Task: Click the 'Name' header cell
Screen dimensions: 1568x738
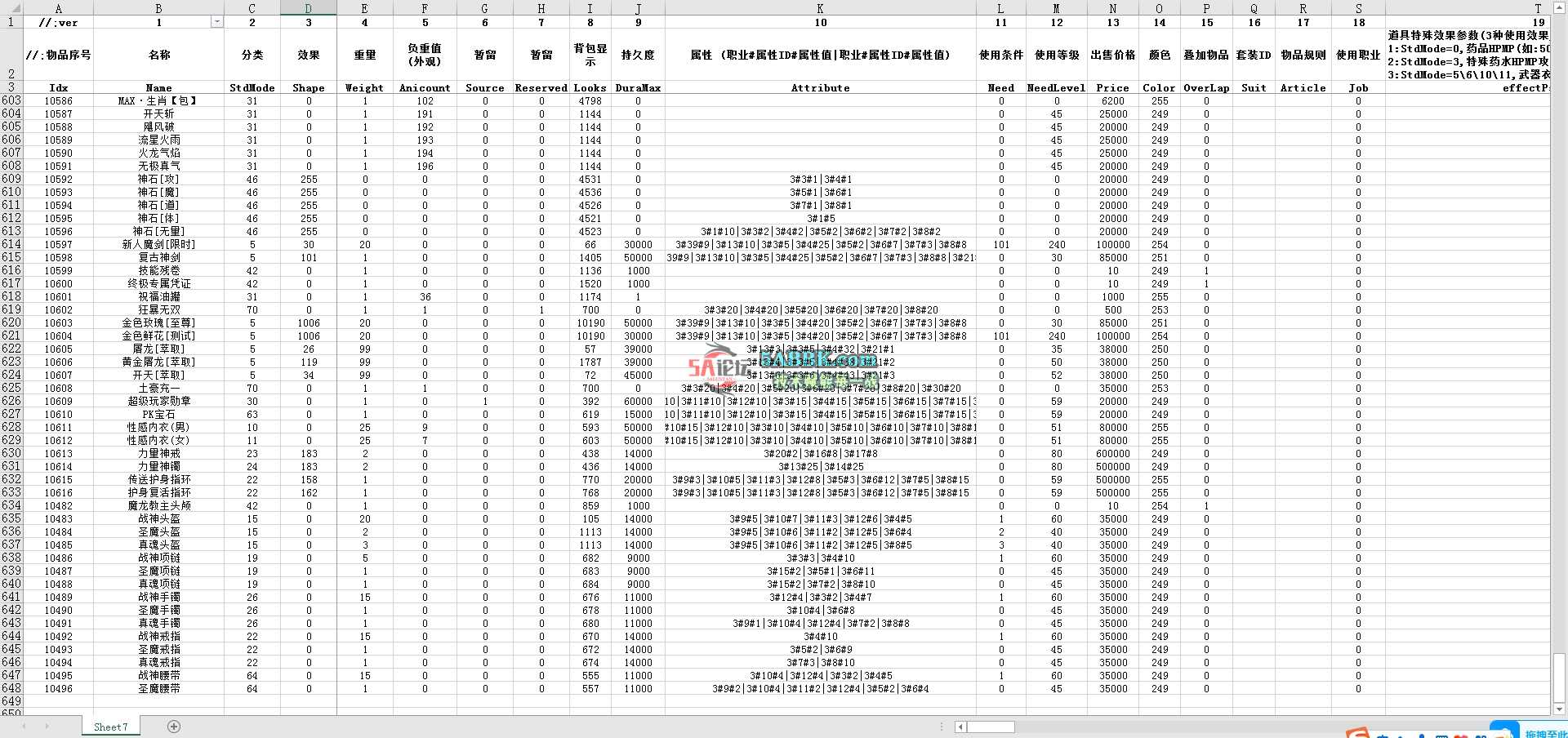Action: 158,87
